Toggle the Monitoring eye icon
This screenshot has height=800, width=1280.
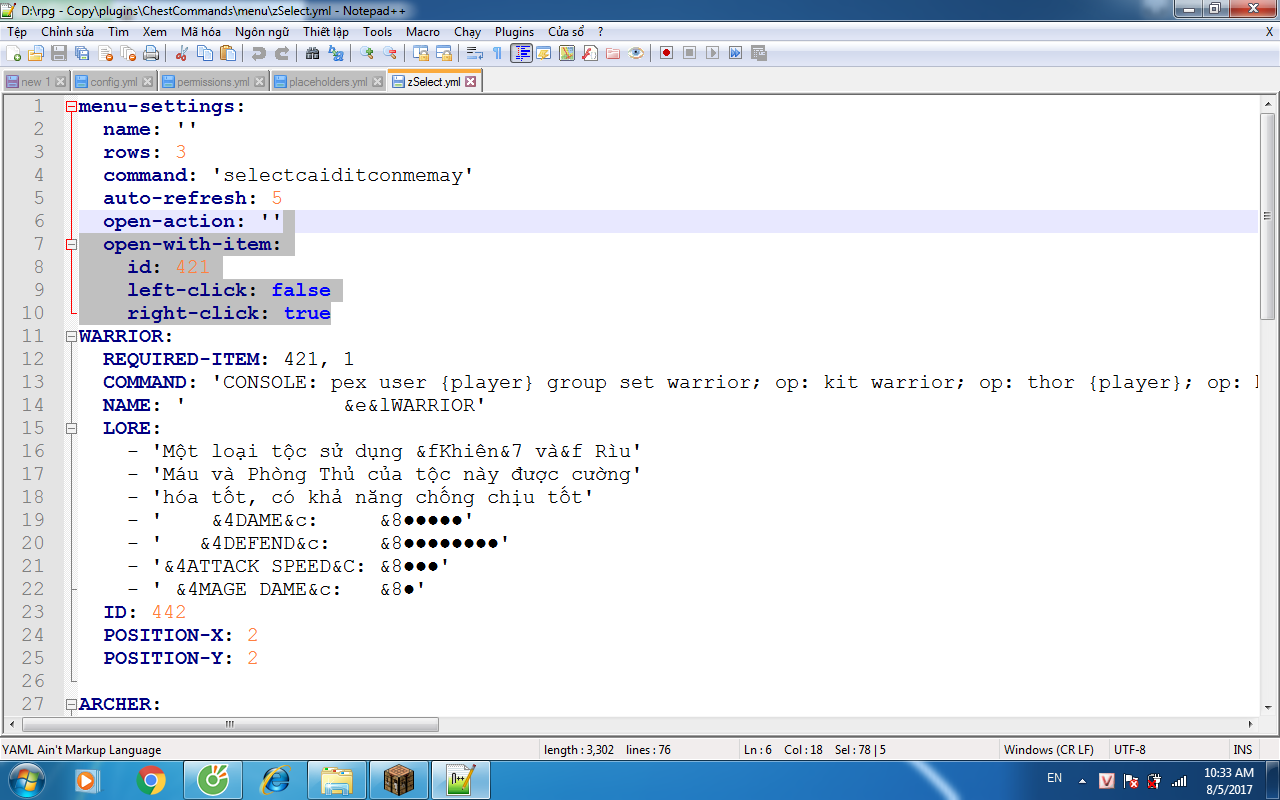point(636,53)
